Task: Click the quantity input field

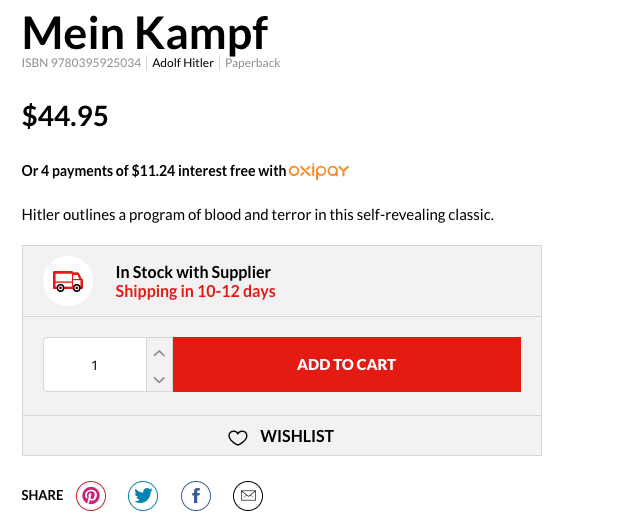Action: tap(95, 365)
